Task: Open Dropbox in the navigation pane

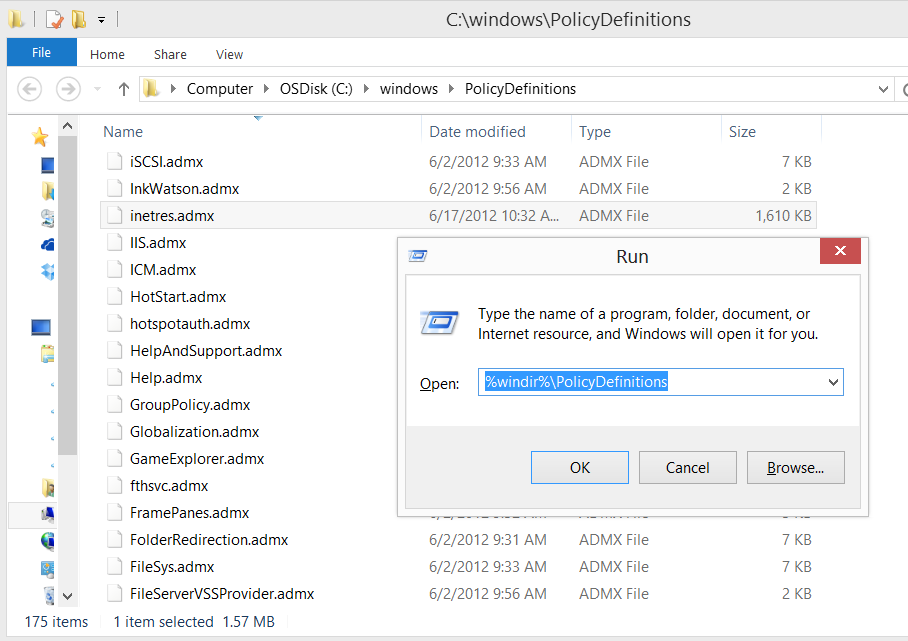Action: coord(47,271)
